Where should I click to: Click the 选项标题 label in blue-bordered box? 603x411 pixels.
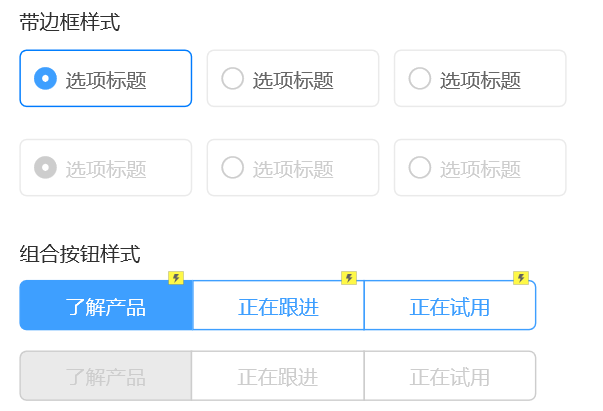(x=106, y=80)
